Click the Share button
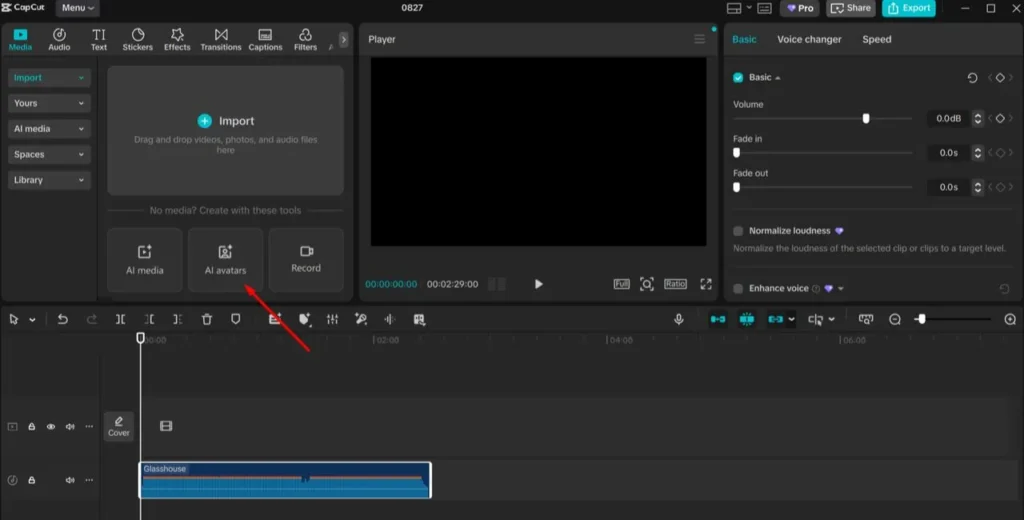This screenshot has height=520, width=1024. [x=850, y=8]
